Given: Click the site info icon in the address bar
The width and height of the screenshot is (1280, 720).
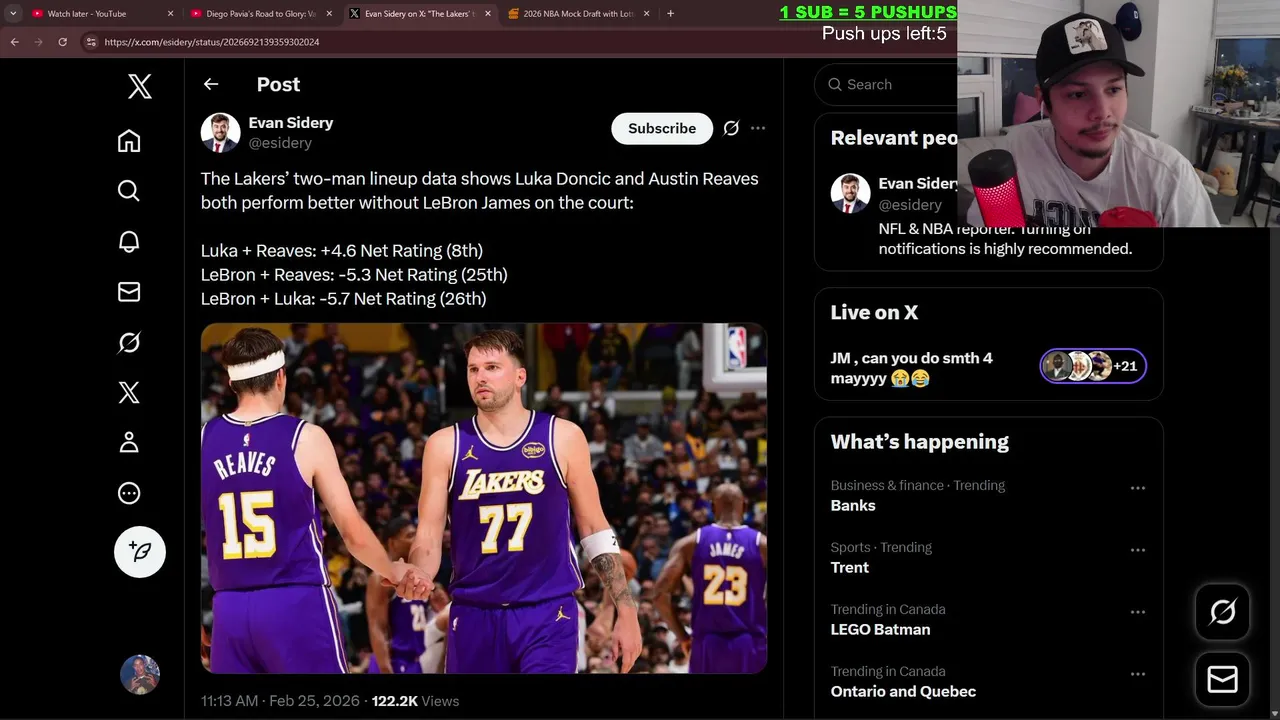Looking at the screenshot, I should coord(91,42).
